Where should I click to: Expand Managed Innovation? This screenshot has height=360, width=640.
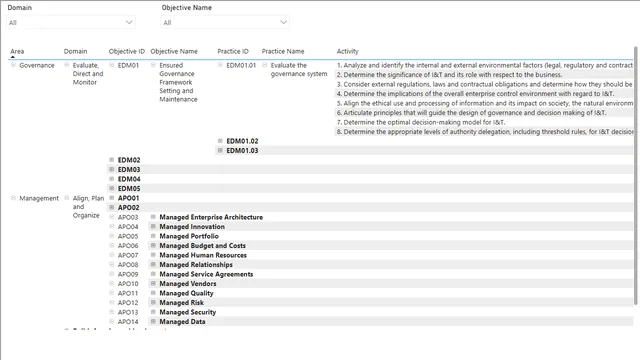click(x=153, y=226)
